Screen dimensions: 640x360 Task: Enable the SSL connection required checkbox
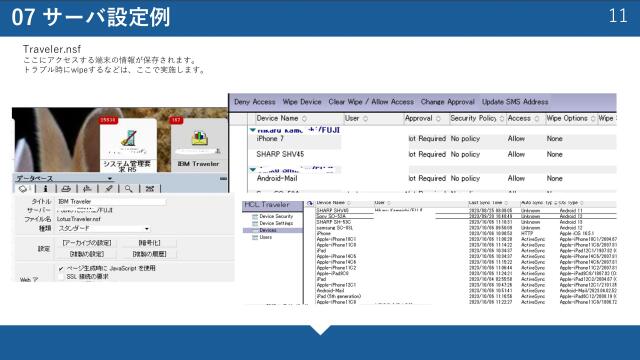point(61,276)
